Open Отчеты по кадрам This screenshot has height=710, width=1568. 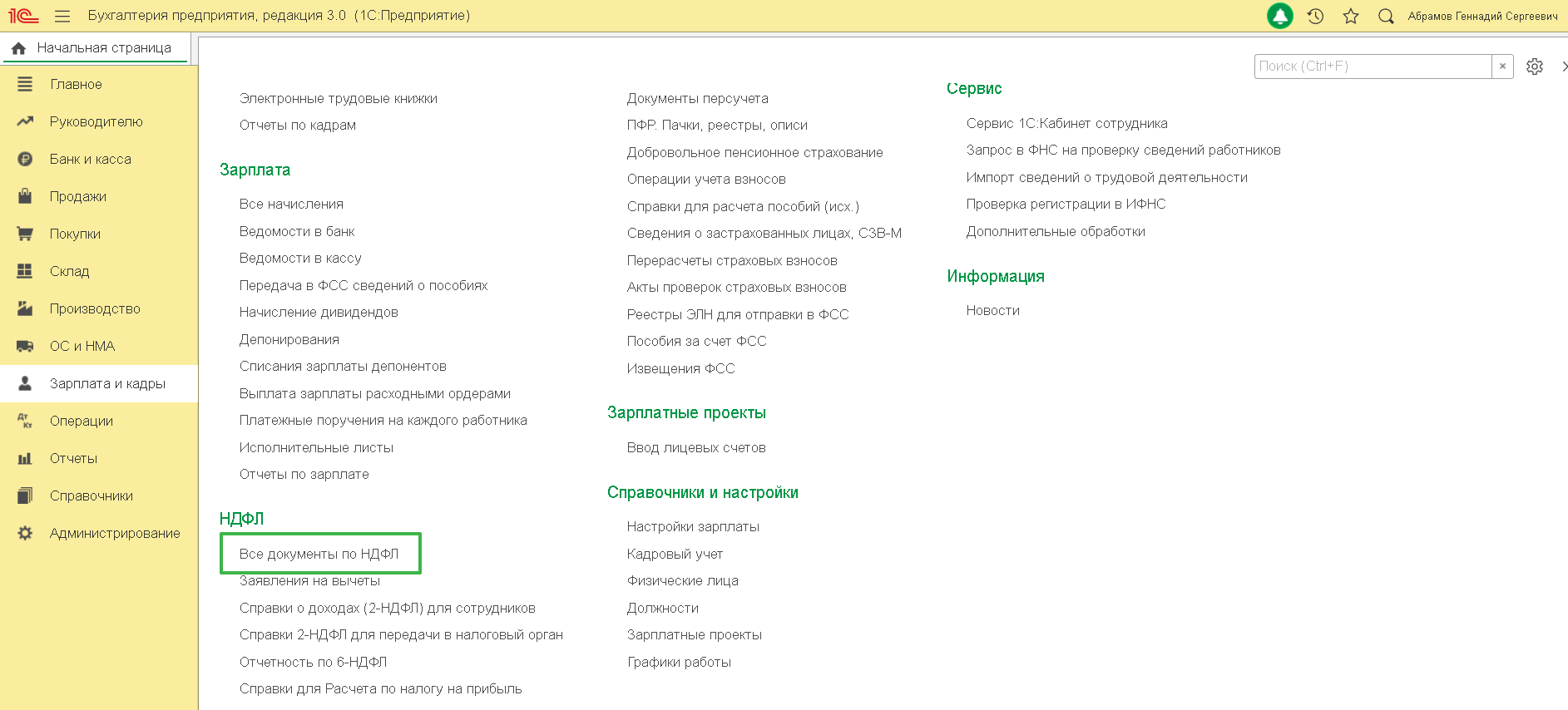point(298,125)
